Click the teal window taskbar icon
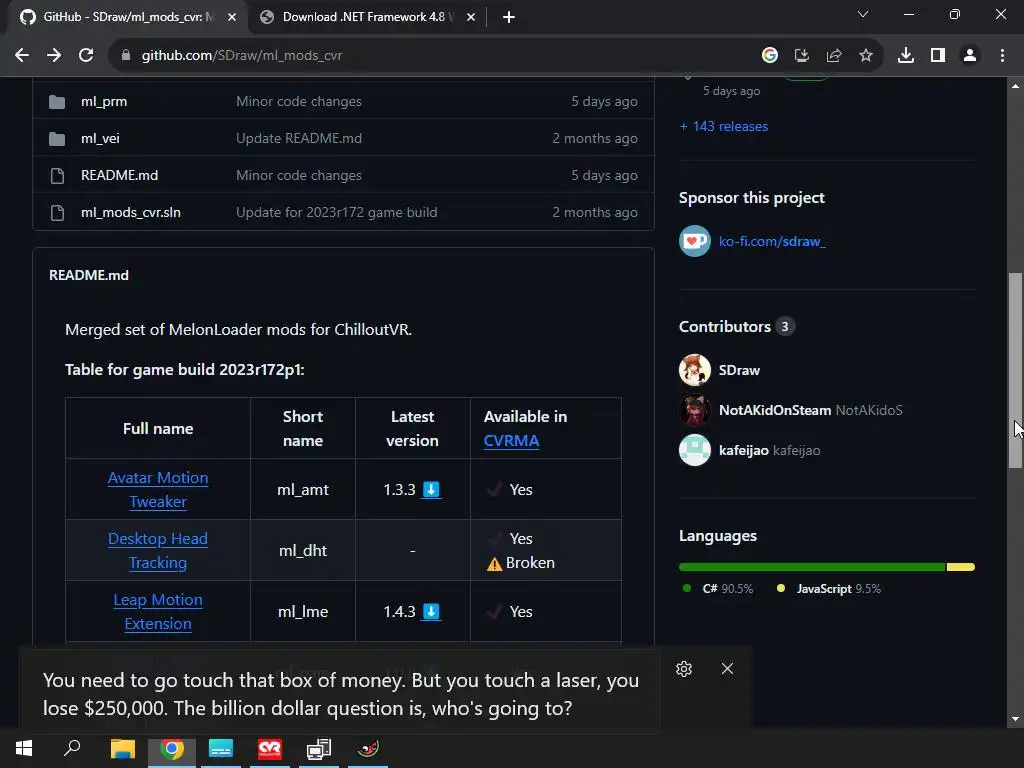This screenshot has height=768, width=1024. pyautogui.click(x=221, y=748)
